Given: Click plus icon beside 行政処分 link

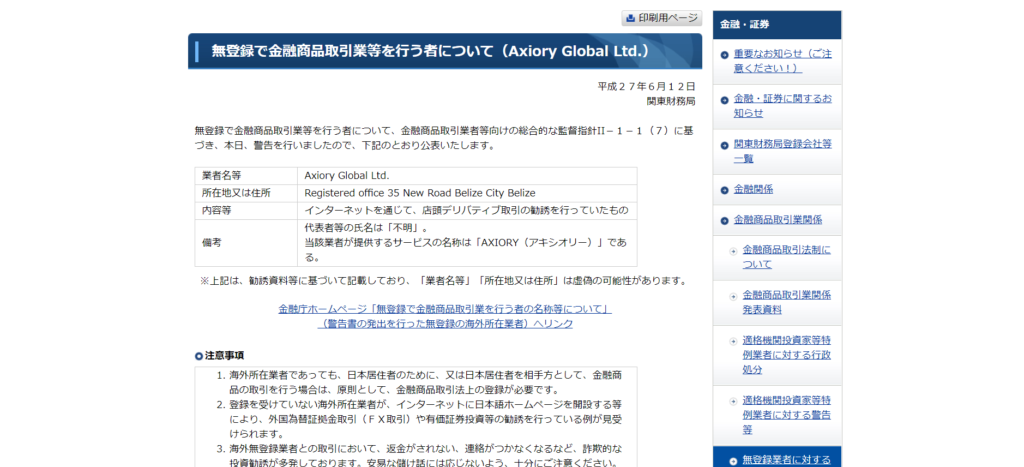Looking at the screenshot, I should 733,342.
